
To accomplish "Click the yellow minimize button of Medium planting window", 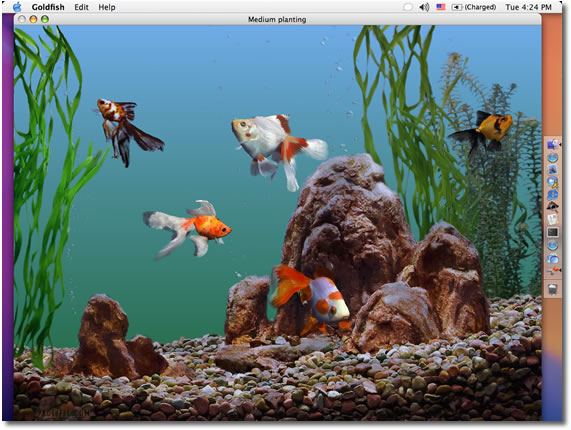I will coord(33,19).
